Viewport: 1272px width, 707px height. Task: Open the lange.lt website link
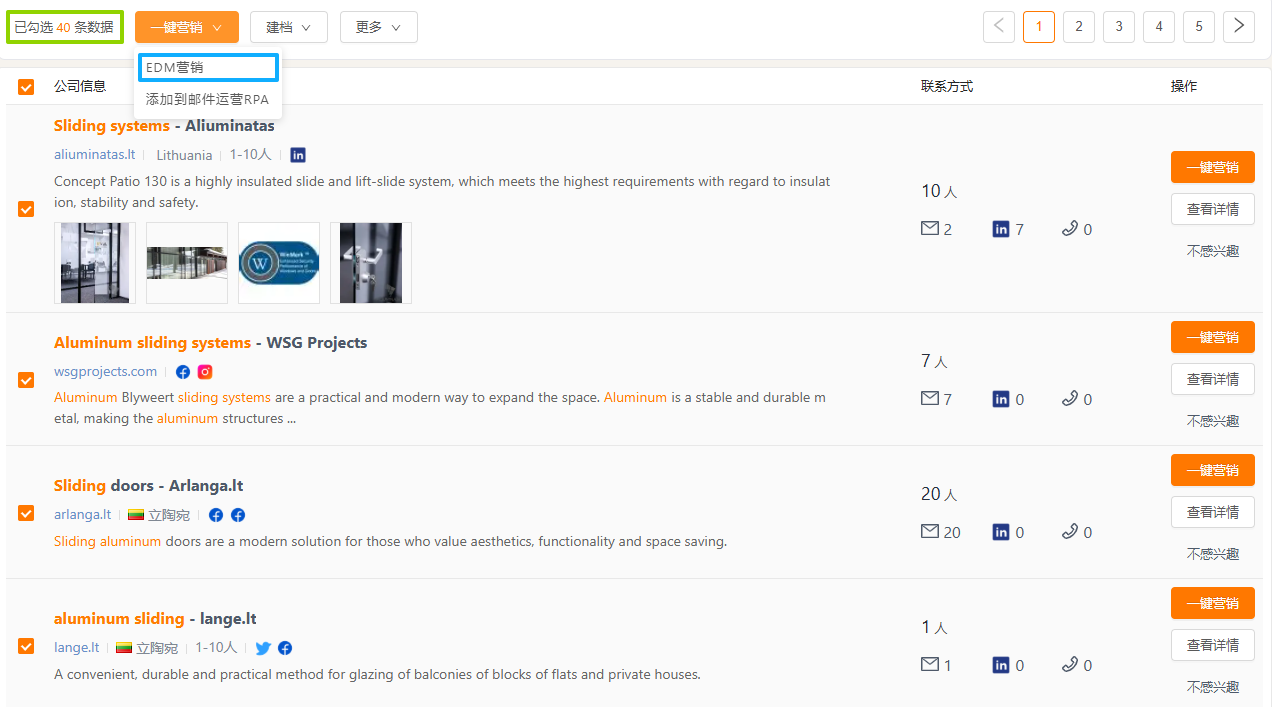click(x=76, y=648)
